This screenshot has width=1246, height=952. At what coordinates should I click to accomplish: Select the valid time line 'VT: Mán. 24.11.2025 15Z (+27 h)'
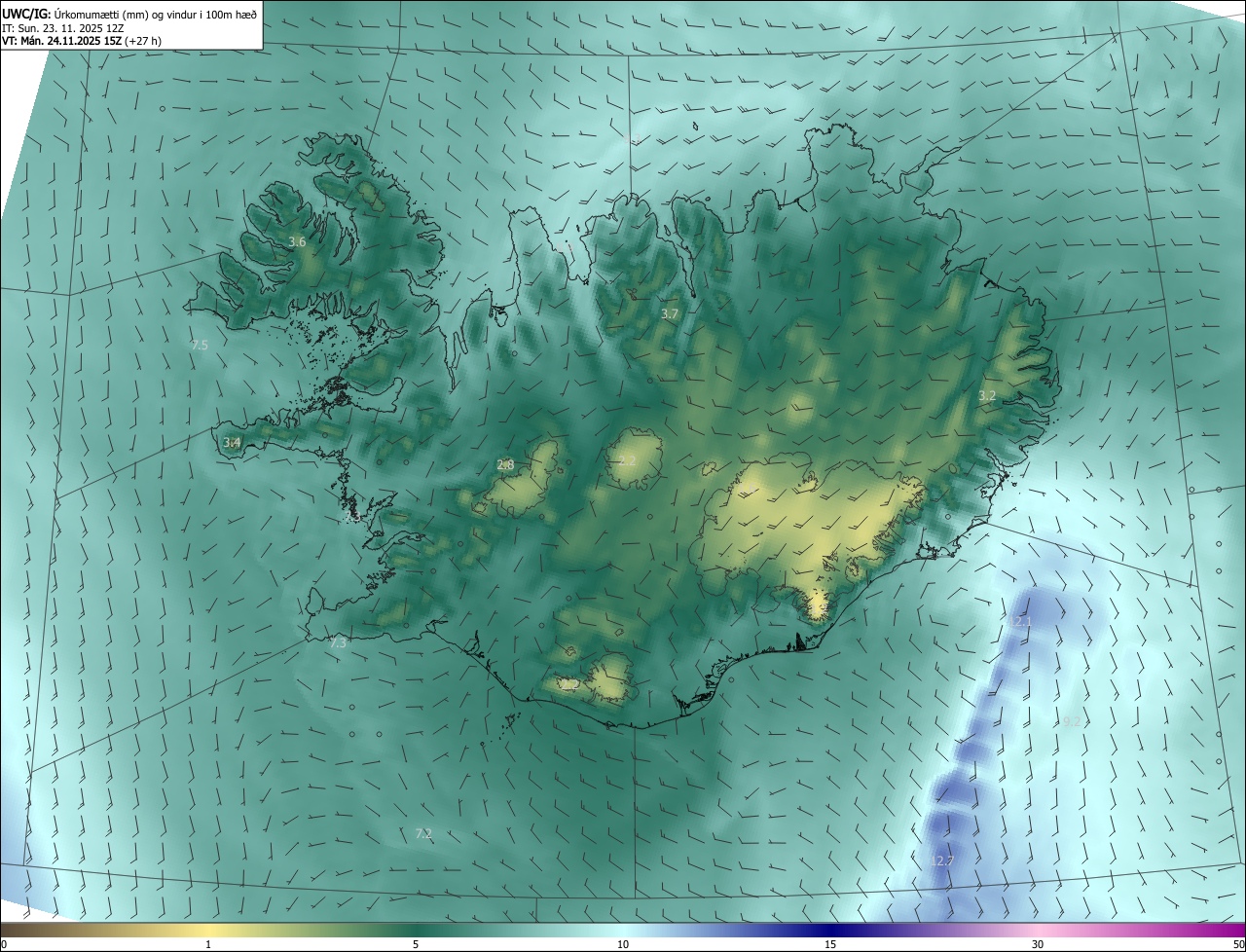(x=82, y=41)
